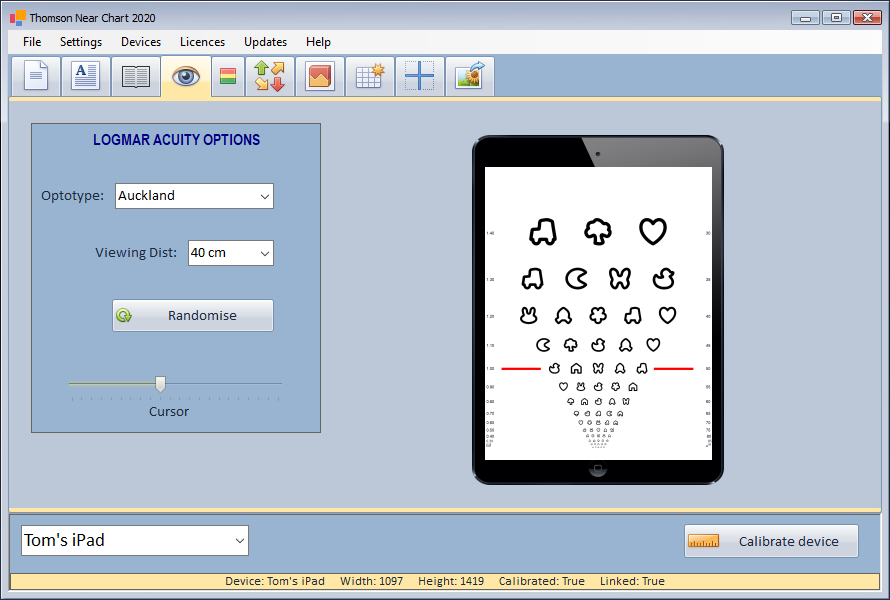This screenshot has width=890, height=600.
Task: Click the Randomise button
Action: (193, 315)
